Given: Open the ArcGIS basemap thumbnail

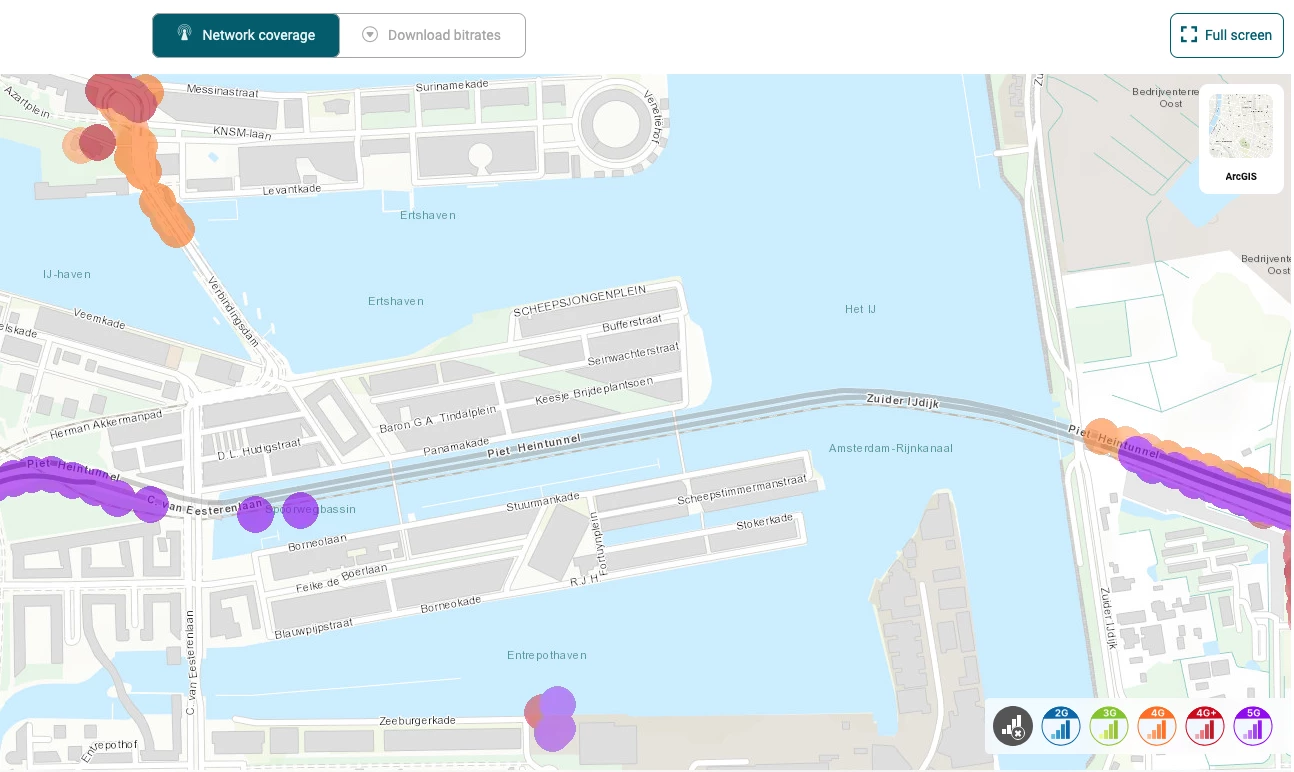Looking at the screenshot, I should (1240, 126).
